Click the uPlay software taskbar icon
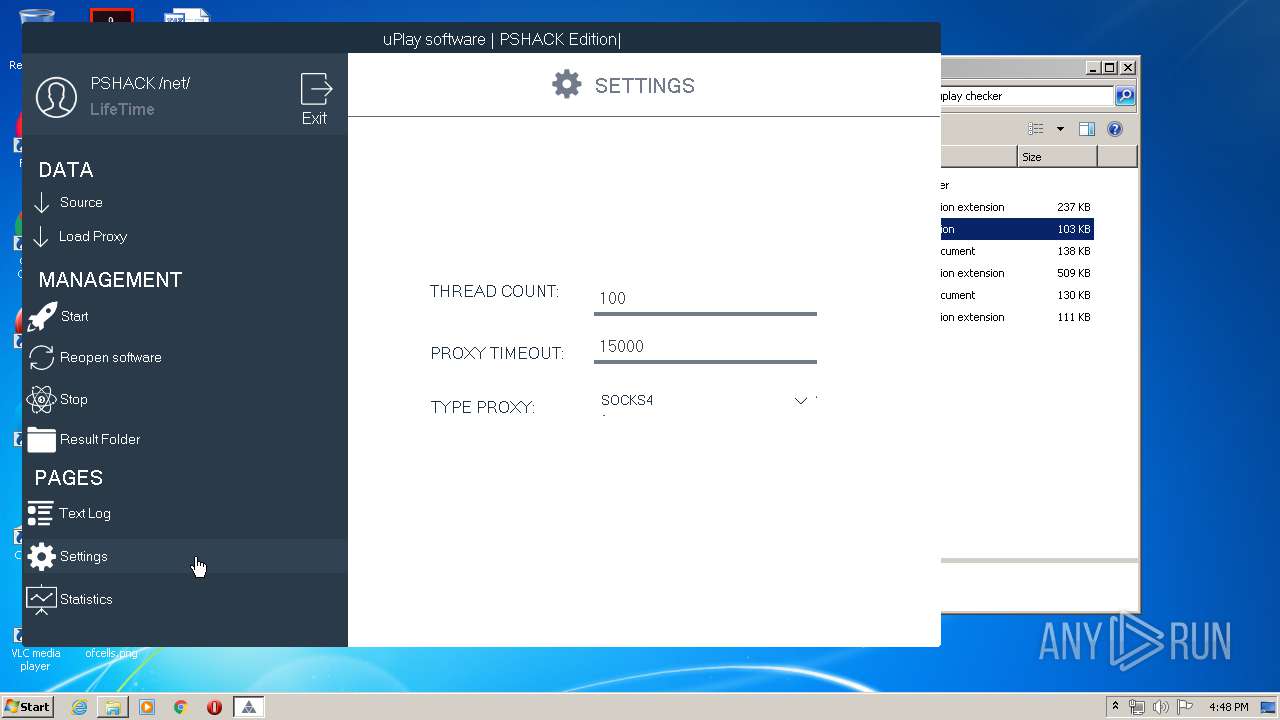The image size is (1280, 720). click(249, 707)
